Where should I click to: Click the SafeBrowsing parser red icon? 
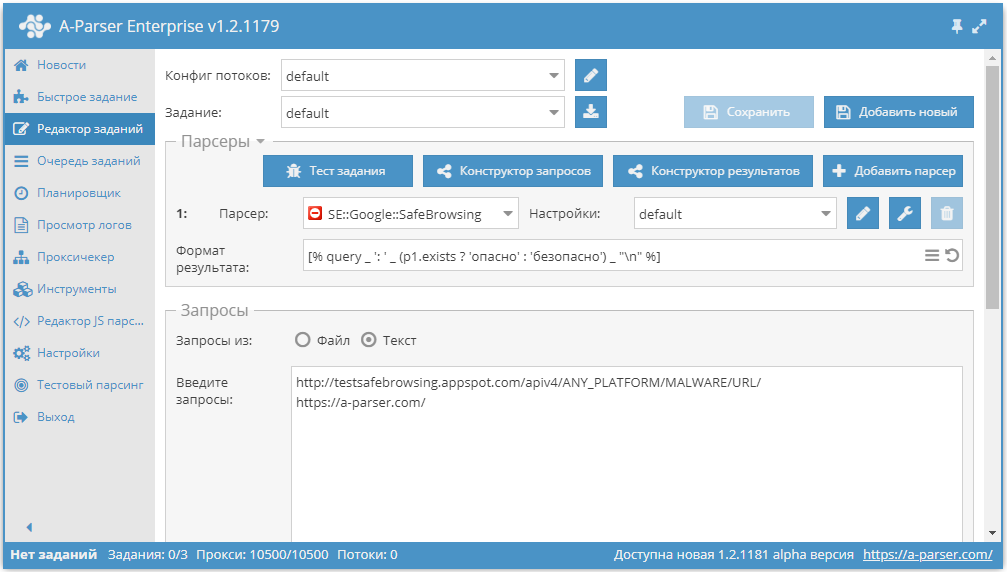[x=315, y=213]
